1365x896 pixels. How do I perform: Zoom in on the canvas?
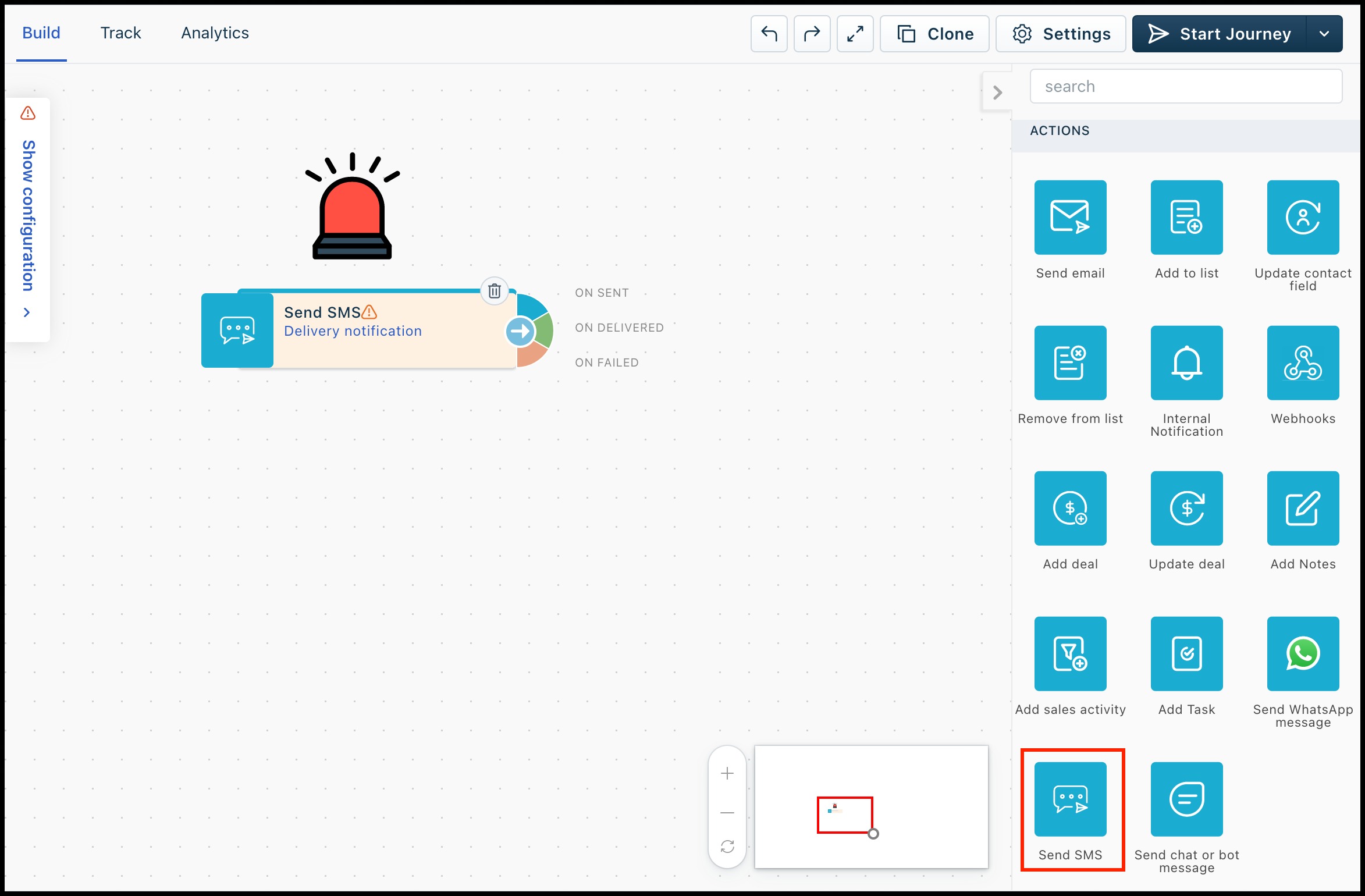727,773
